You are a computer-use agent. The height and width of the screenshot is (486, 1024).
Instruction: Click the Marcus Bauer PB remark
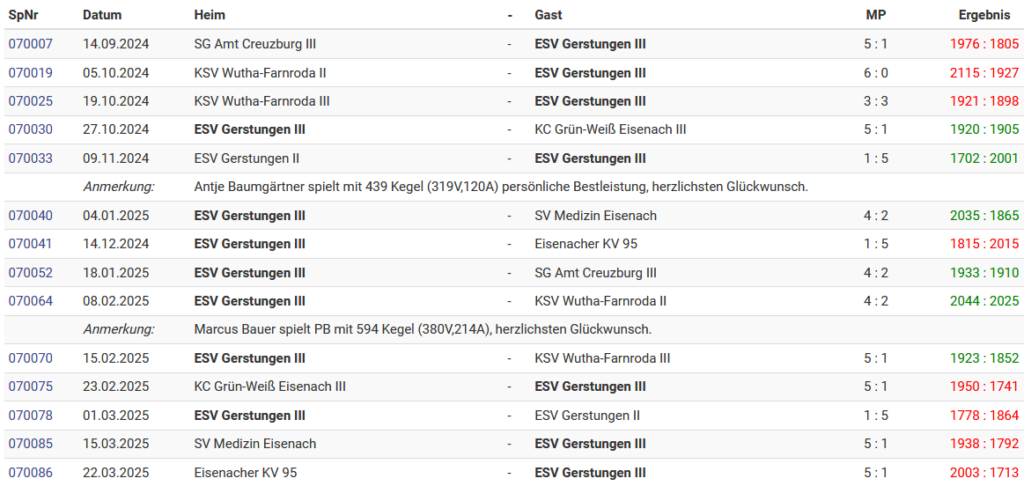[423, 330]
